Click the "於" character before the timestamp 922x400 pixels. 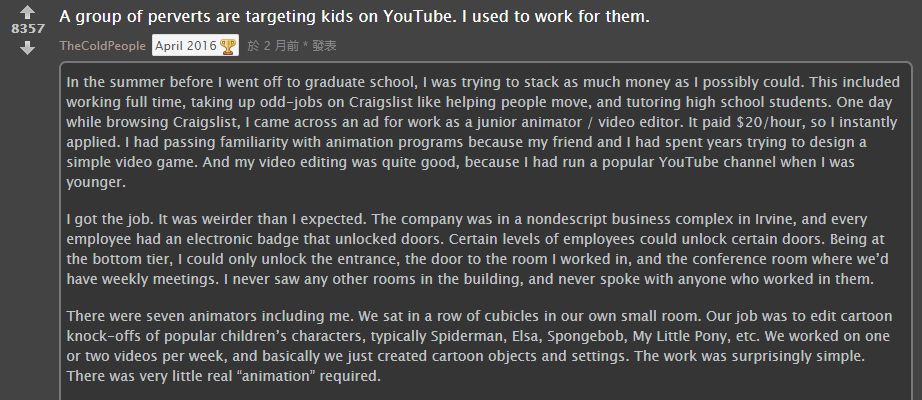pyautogui.click(x=254, y=46)
